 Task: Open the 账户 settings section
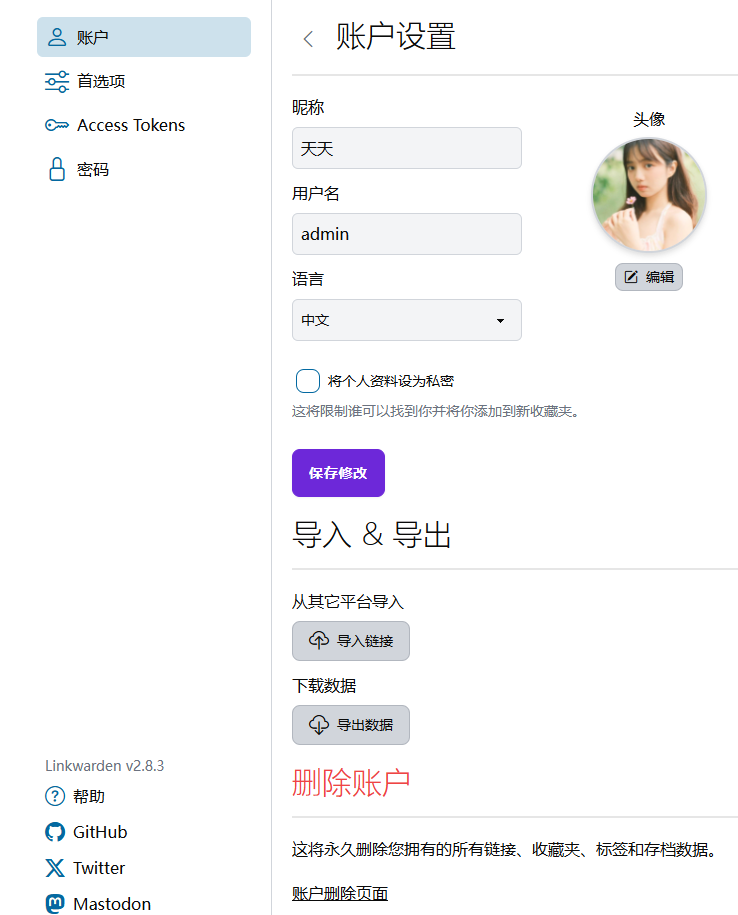144,37
